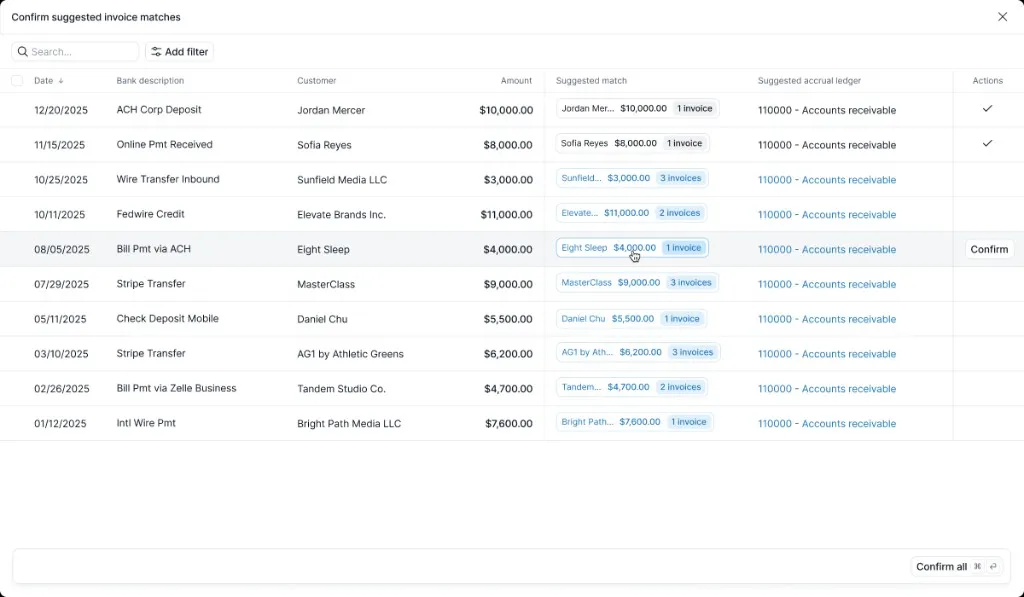Click 'Fedwire Credit' description
The width and height of the screenshot is (1024, 597).
click(x=150, y=214)
